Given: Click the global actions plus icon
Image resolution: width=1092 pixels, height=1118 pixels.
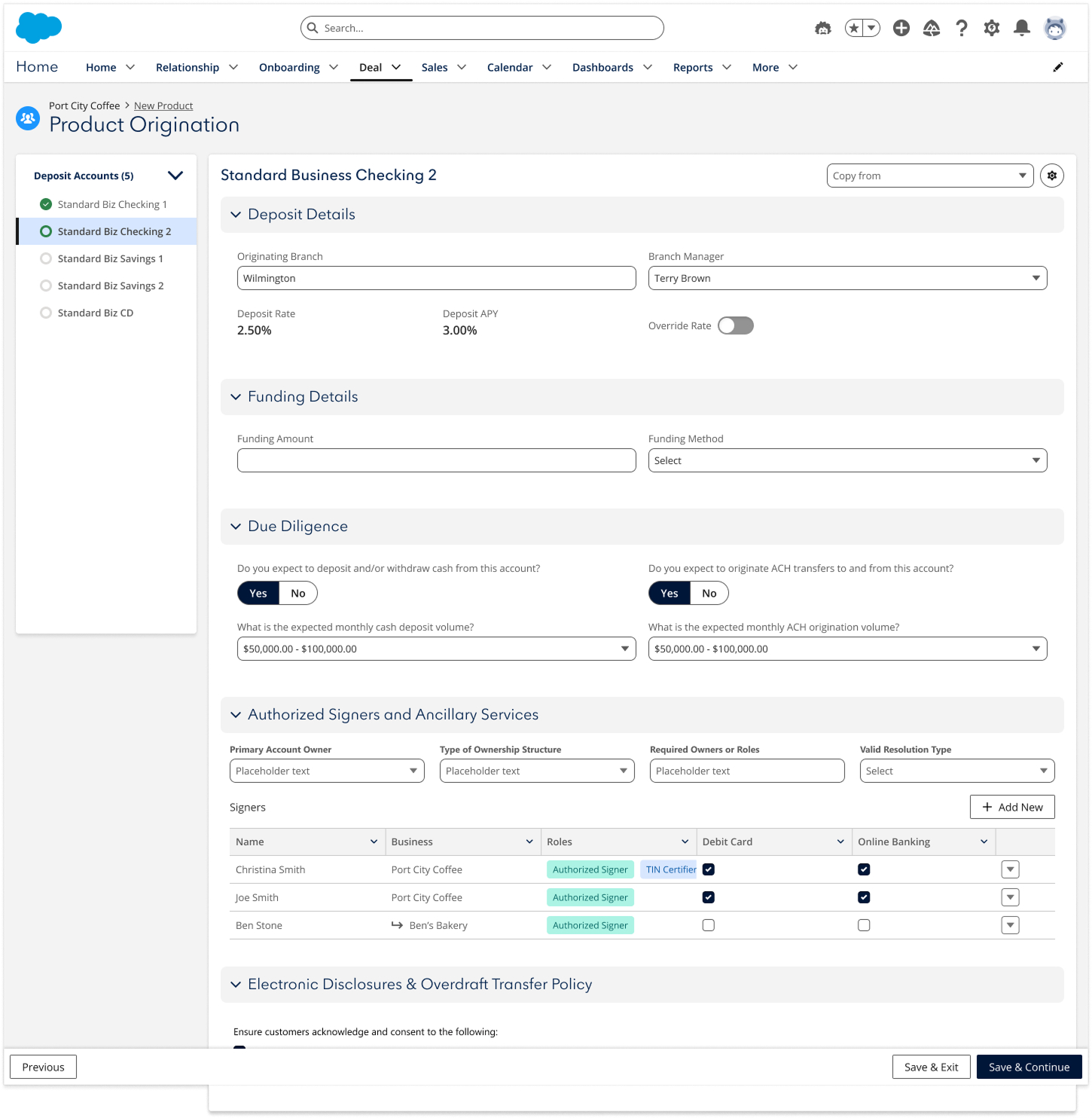Looking at the screenshot, I should (x=901, y=28).
